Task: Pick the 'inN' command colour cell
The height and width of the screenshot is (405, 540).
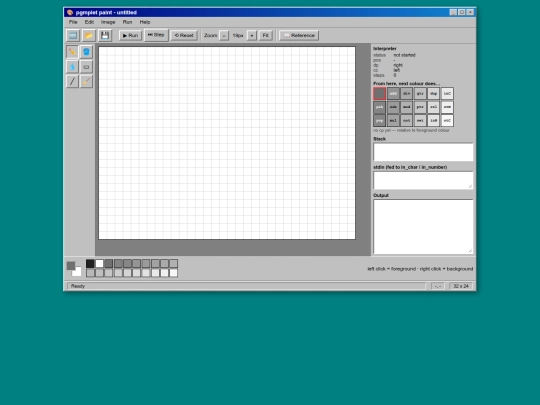Action: pyautogui.click(x=433, y=121)
